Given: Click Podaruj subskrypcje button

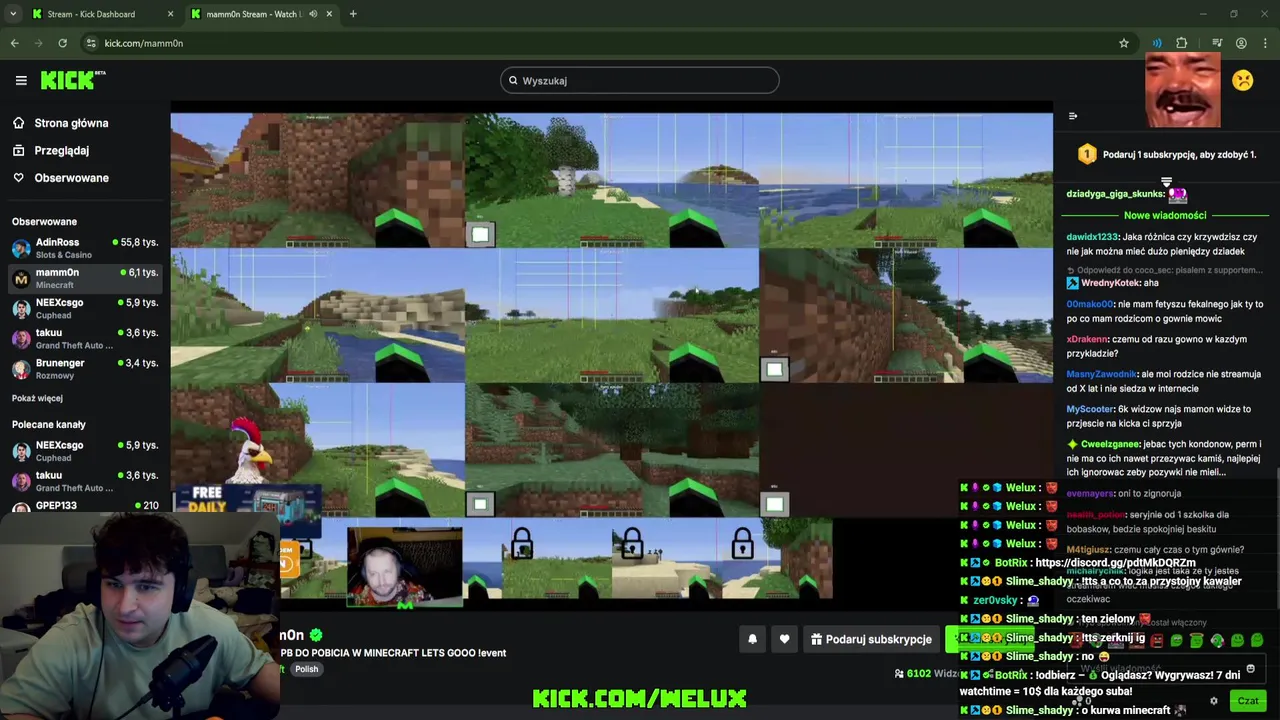Looking at the screenshot, I should click(x=871, y=639).
